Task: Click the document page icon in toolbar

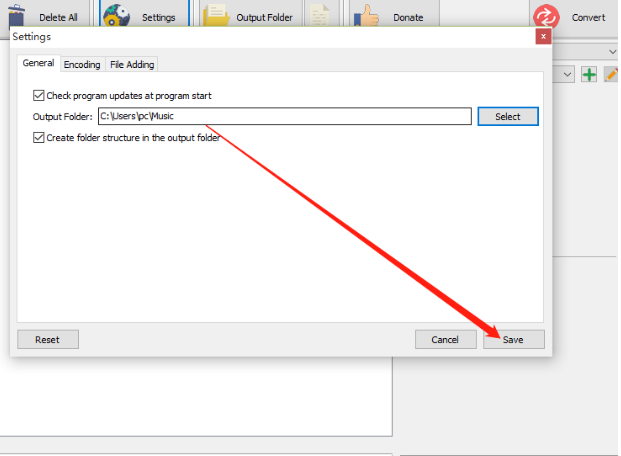Action: tap(320, 15)
